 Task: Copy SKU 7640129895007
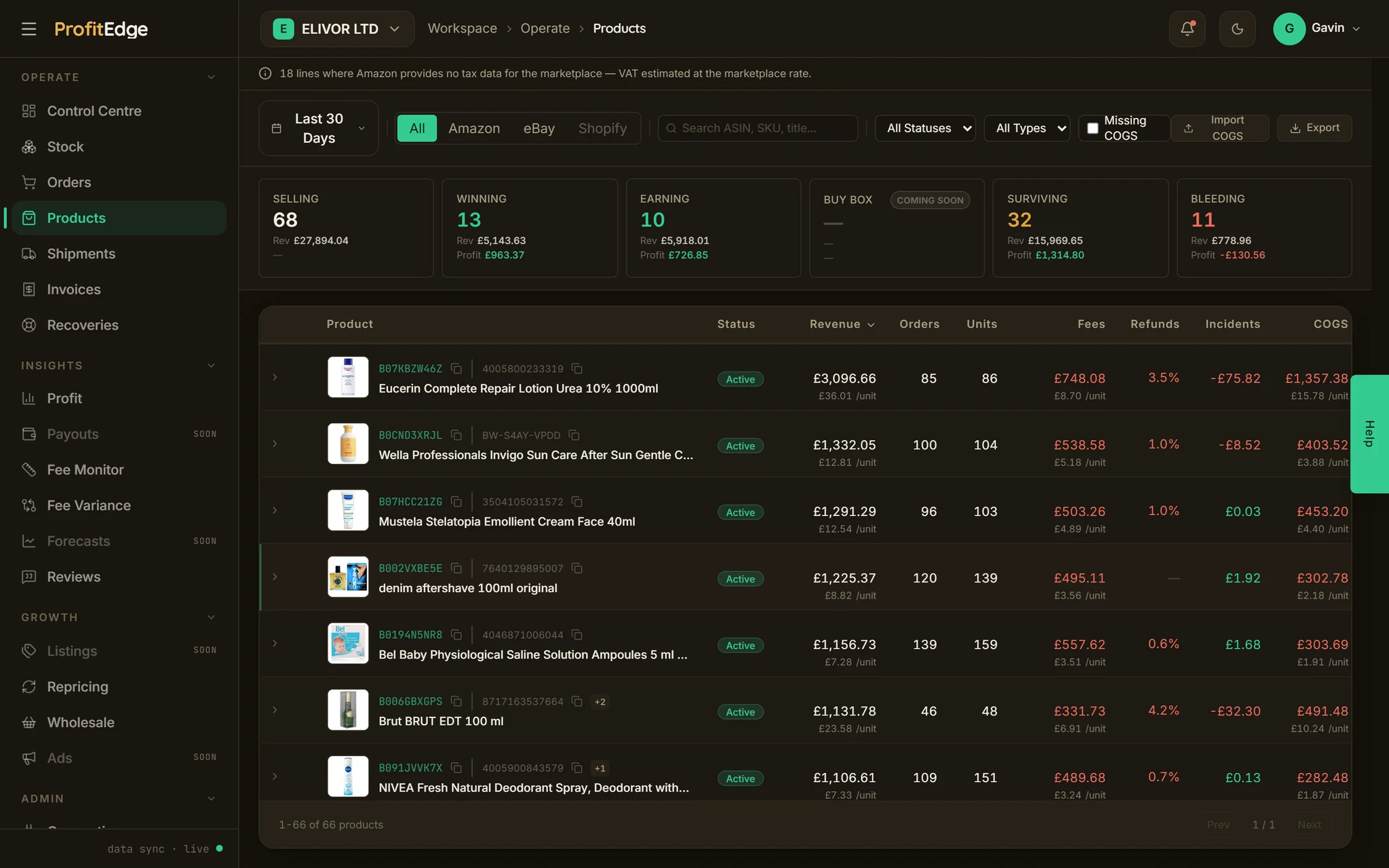(576, 568)
